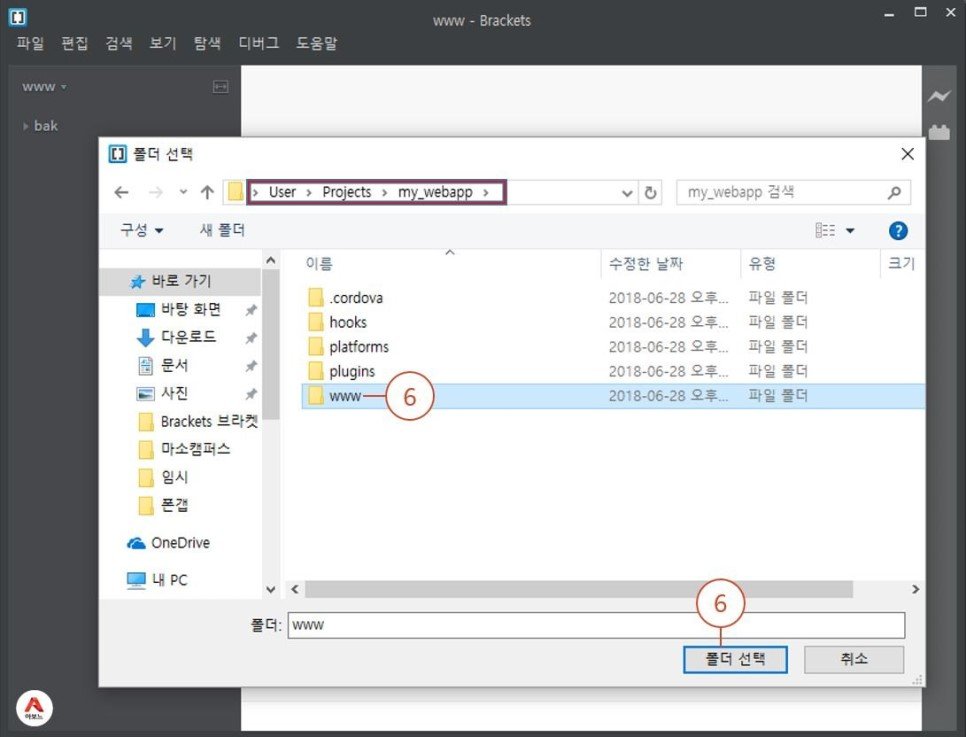Expand chevron after User in path
This screenshot has width=966, height=737.
[309, 193]
